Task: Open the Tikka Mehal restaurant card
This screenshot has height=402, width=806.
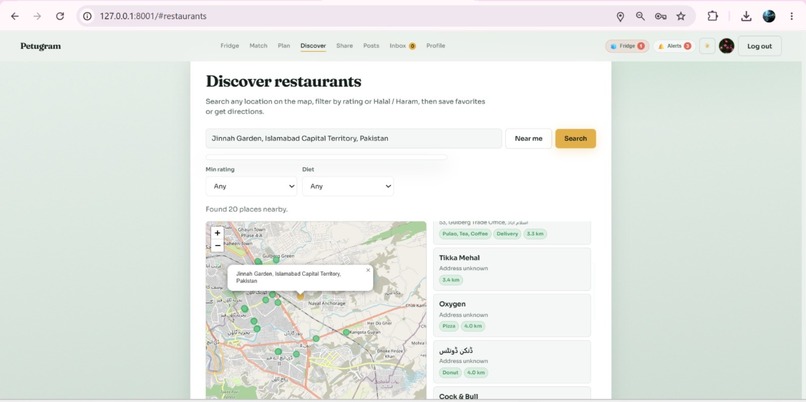Action: (x=512, y=269)
